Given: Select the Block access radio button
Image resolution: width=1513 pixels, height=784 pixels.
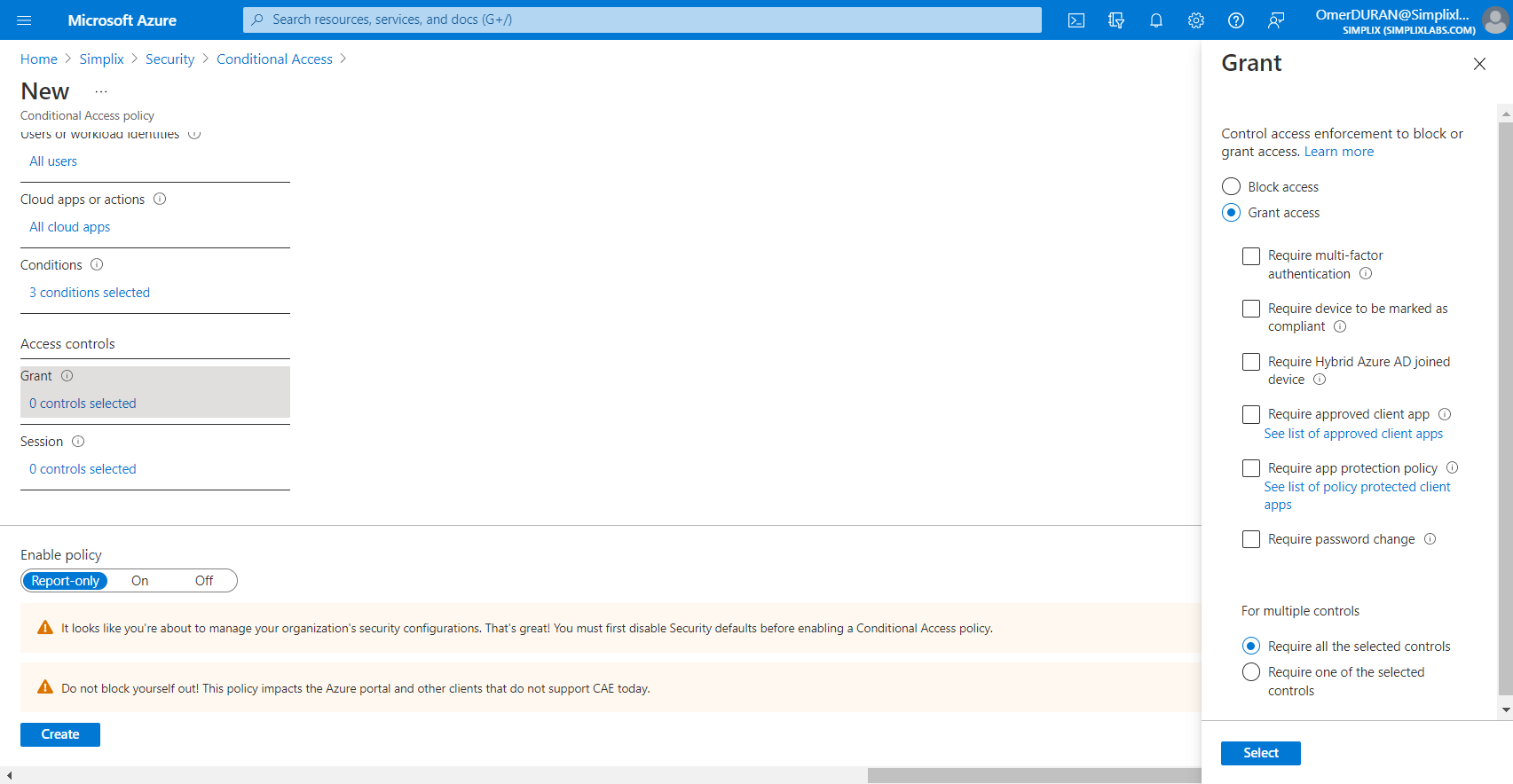Looking at the screenshot, I should click(1231, 186).
